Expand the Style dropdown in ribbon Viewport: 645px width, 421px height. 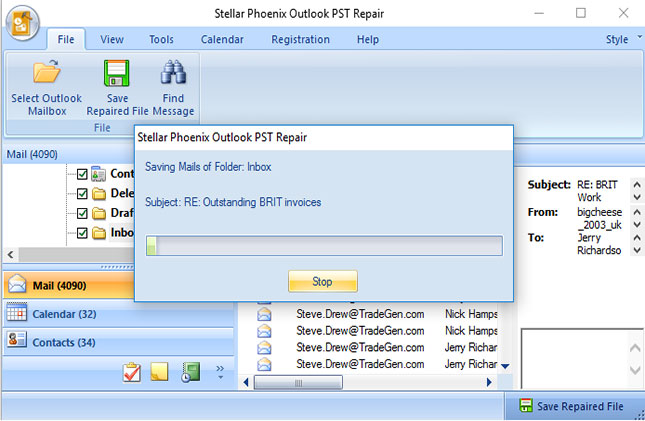tap(622, 40)
